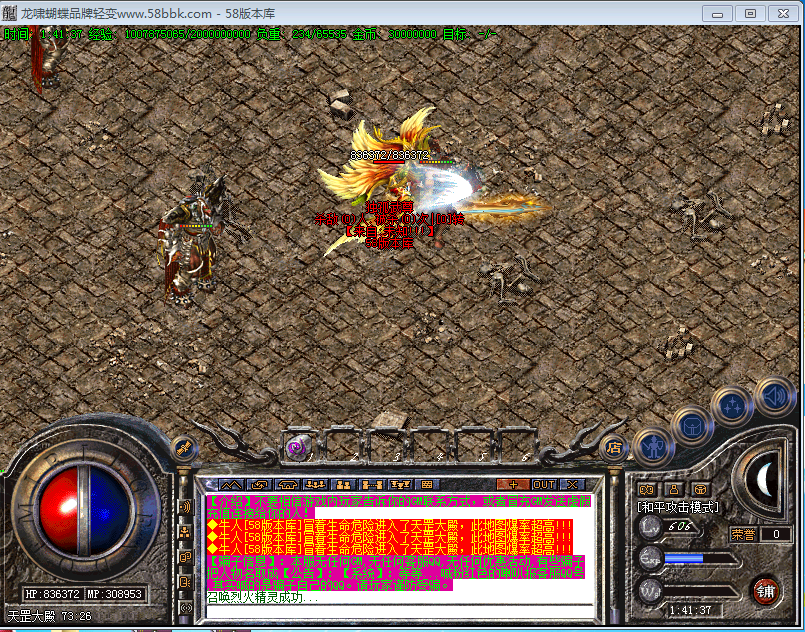Click the 金币 30000000 gold entry
This screenshot has height=632, width=805.
point(394,34)
